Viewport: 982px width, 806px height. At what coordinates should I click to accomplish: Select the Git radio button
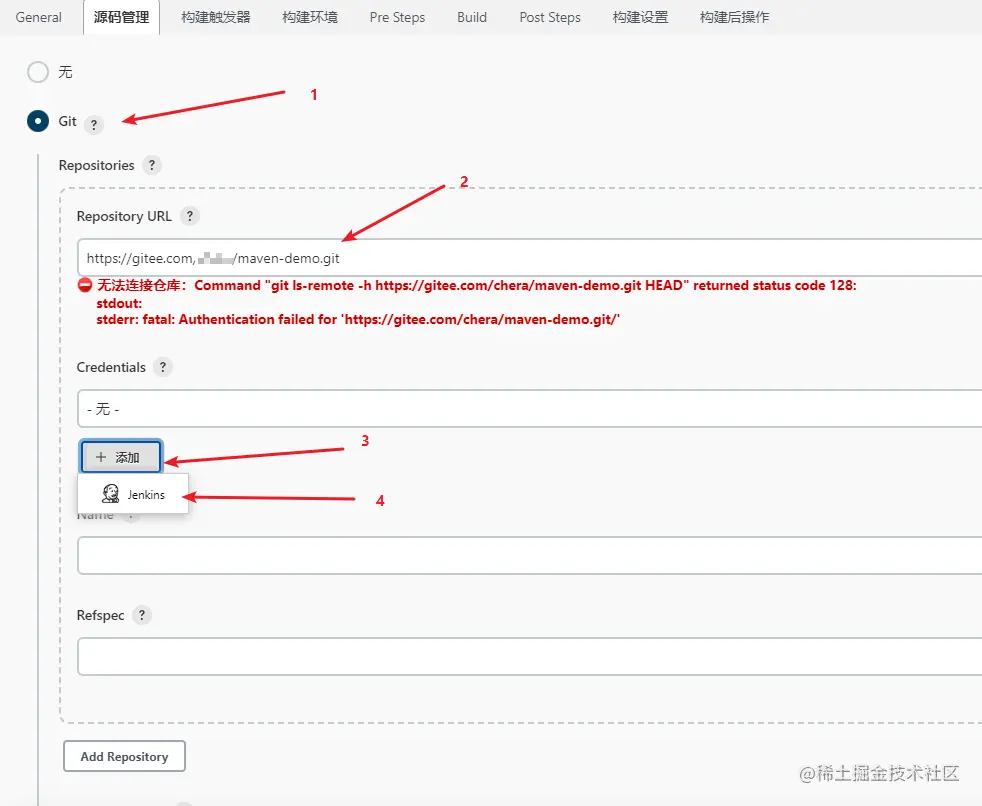click(x=38, y=121)
